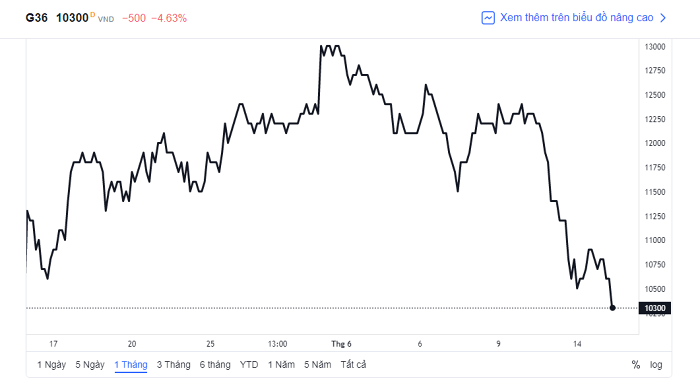Open the chevron arrow after 'nâng cao'
Viewport: 700px width, 381px height.
[663, 18]
